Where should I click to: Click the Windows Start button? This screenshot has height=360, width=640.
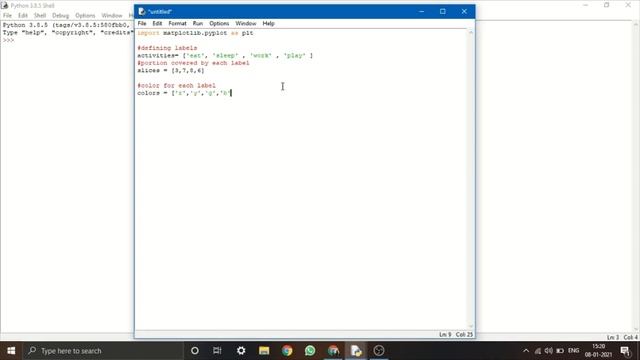(x=11, y=351)
